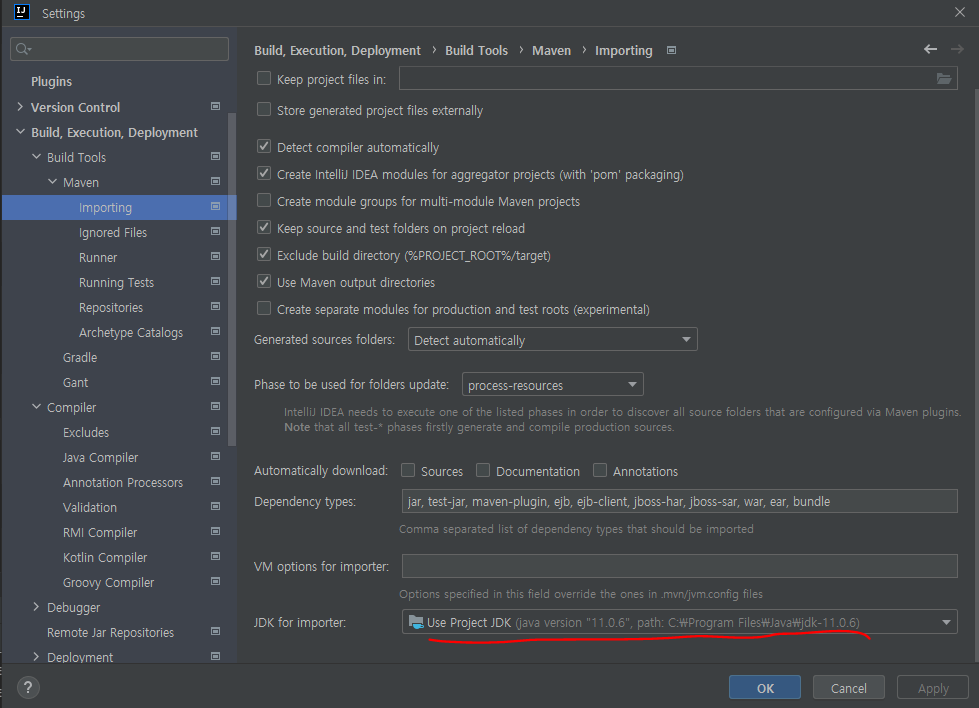
Task: Click Maven in breadcrumb
Action: 551,51
